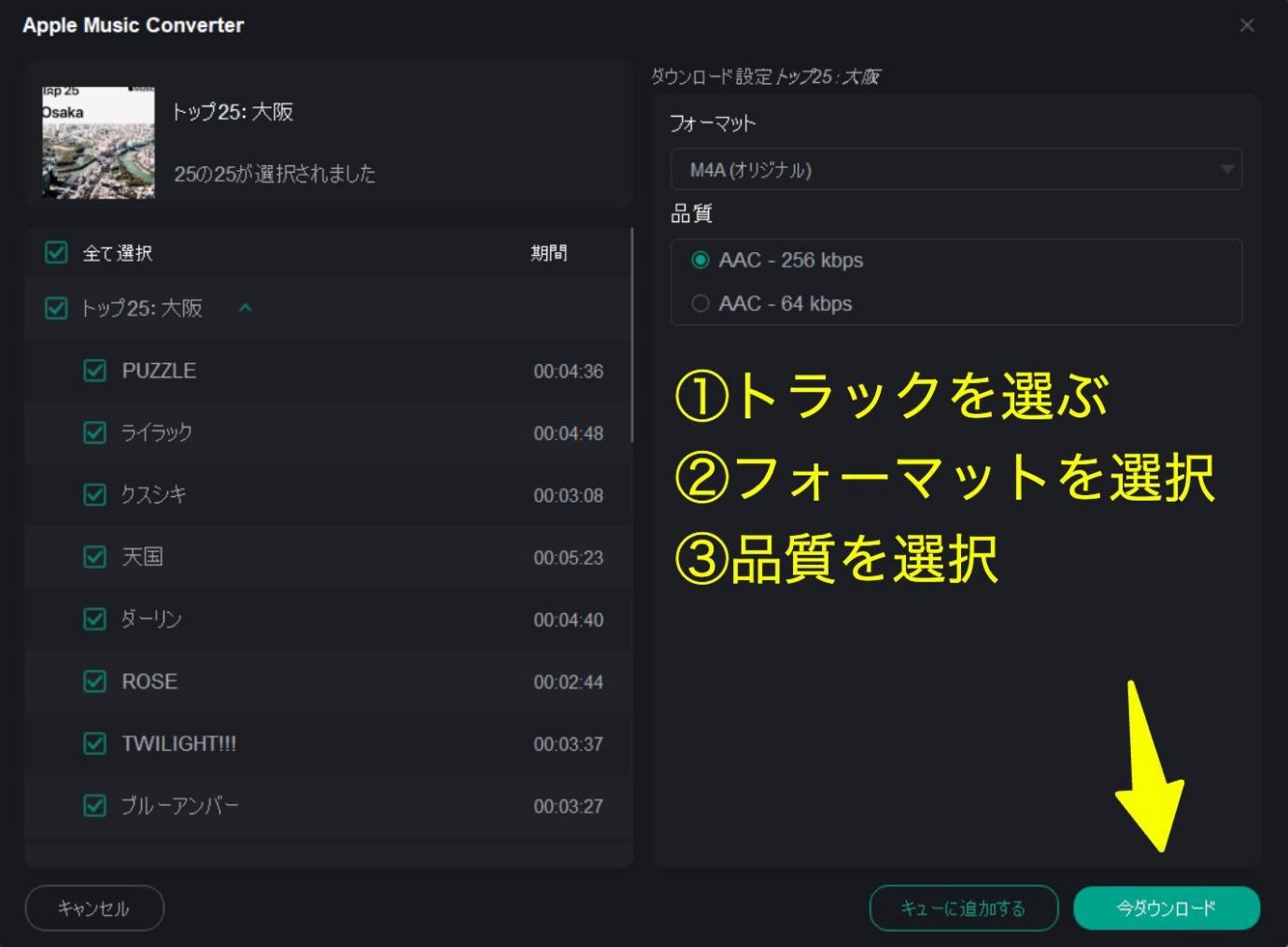Uncheck the クスシキ track
This screenshot has height=947, width=1288.
[x=94, y=495]
